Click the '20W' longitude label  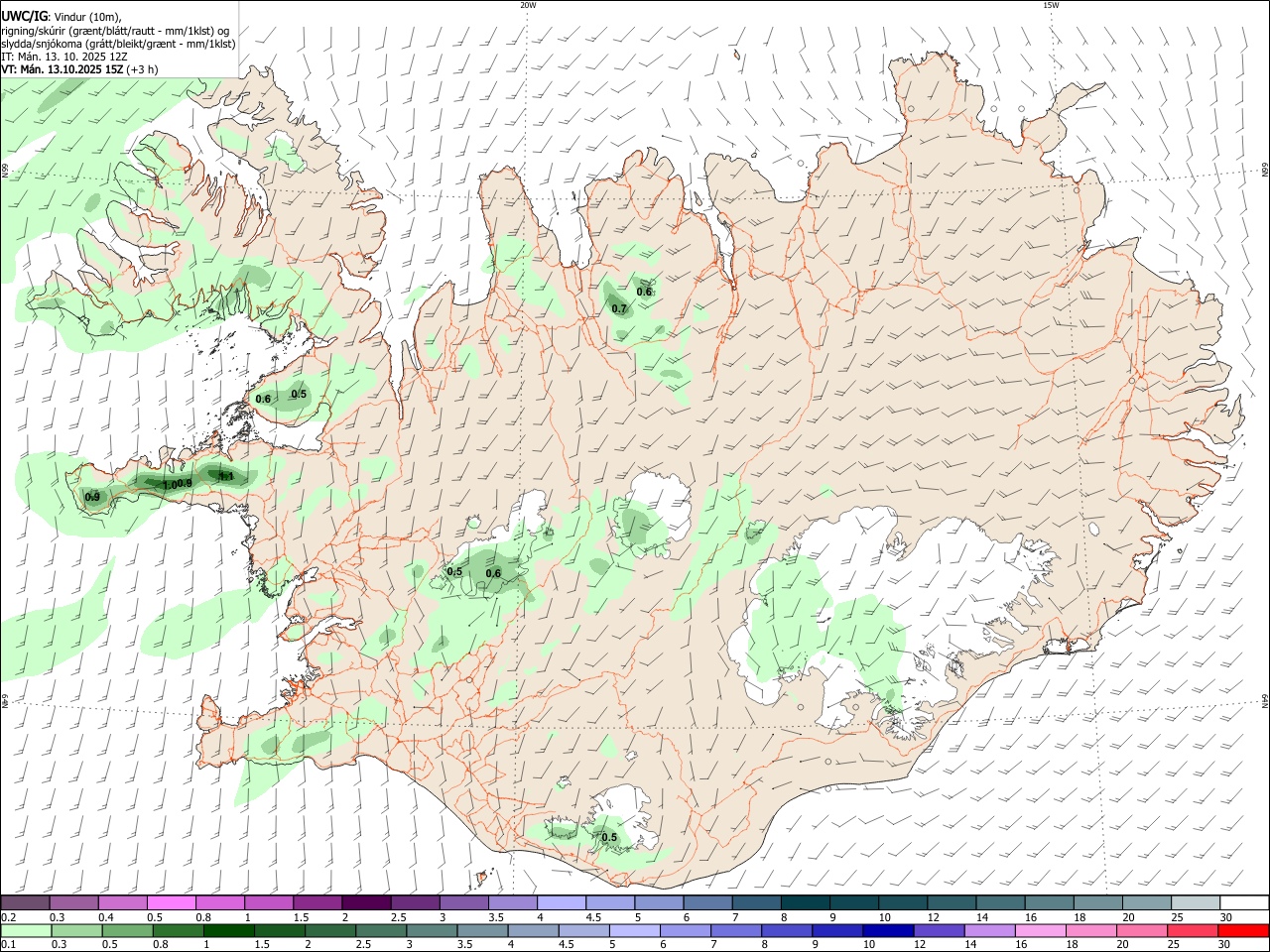(528, 5)
